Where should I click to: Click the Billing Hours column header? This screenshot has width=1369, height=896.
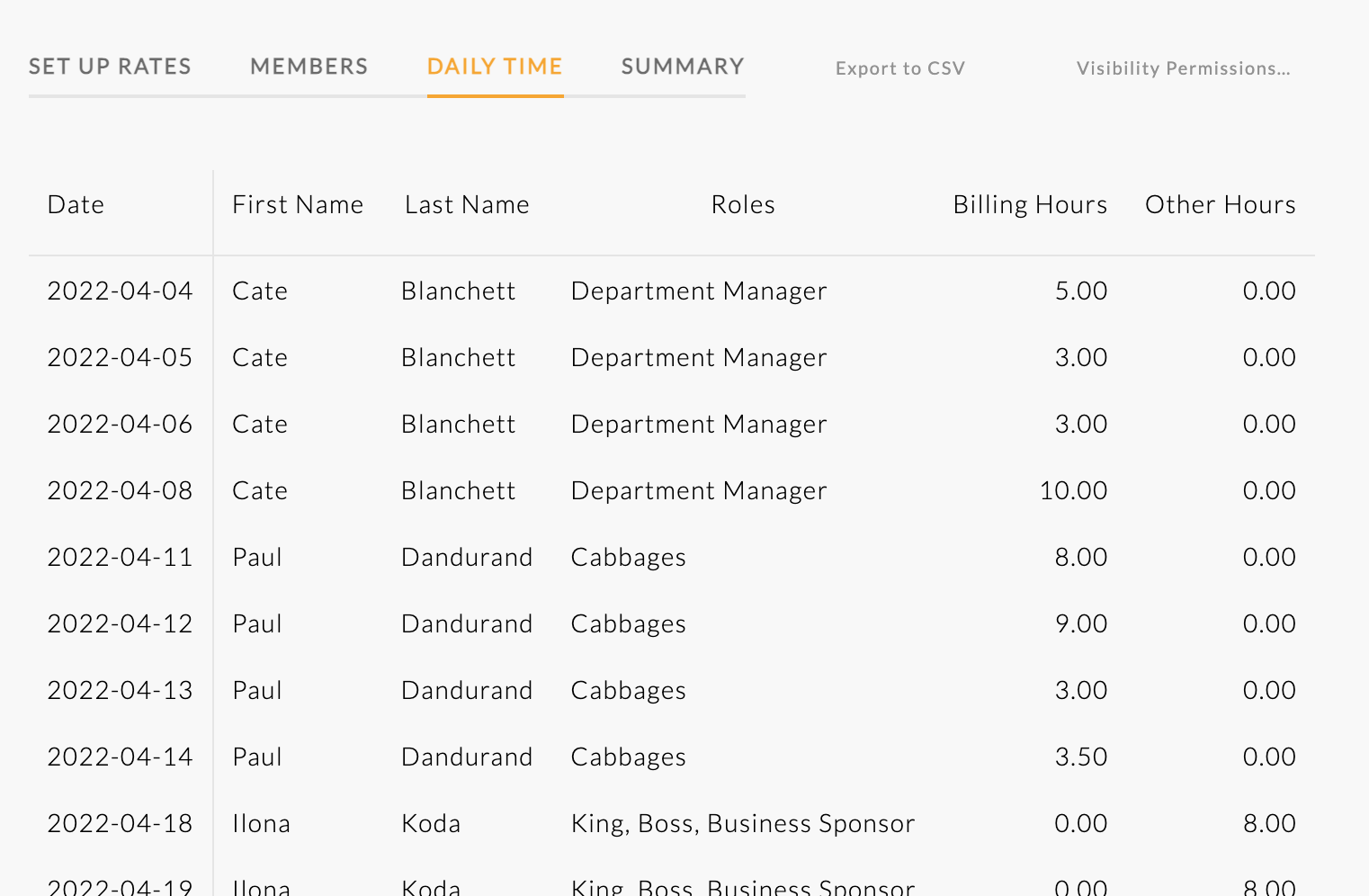[x=1030, y=205]
